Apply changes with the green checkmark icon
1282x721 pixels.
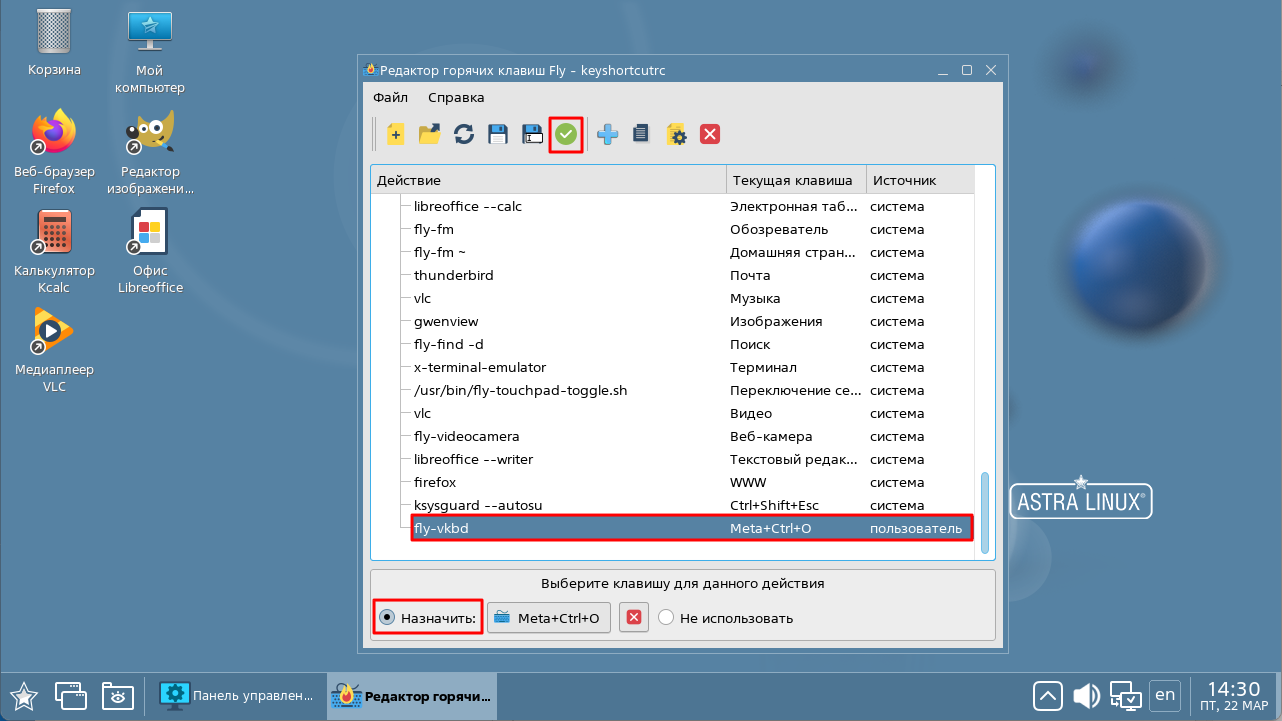(566, 134)
